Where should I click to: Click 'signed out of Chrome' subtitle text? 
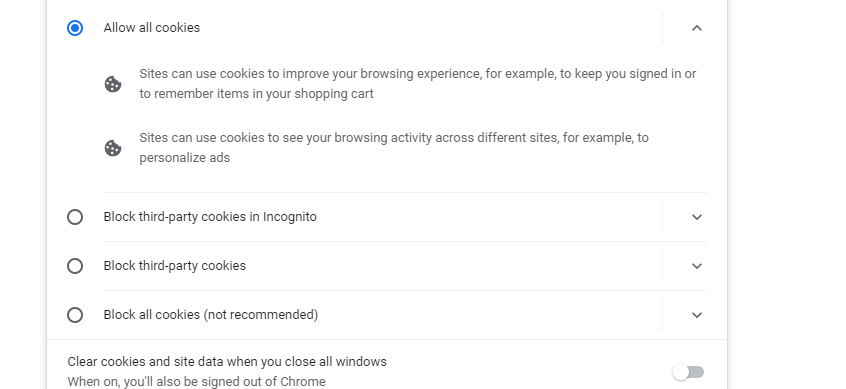click(x=196, y=381)
